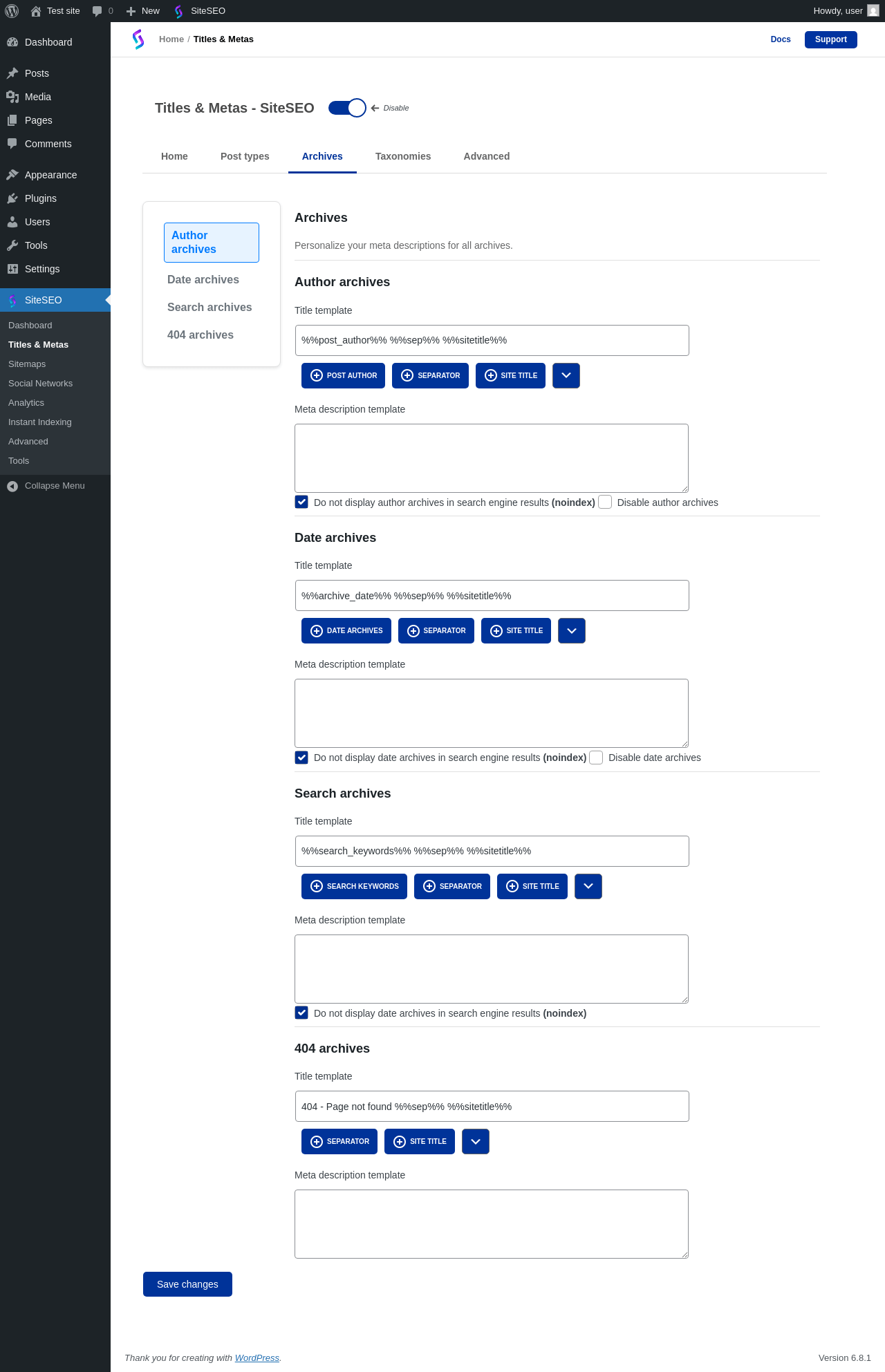This screenshot has width=885, height=1372.
Task: Jump to Date archives section link
Action: pyautogui.click(x=203, y=279)
